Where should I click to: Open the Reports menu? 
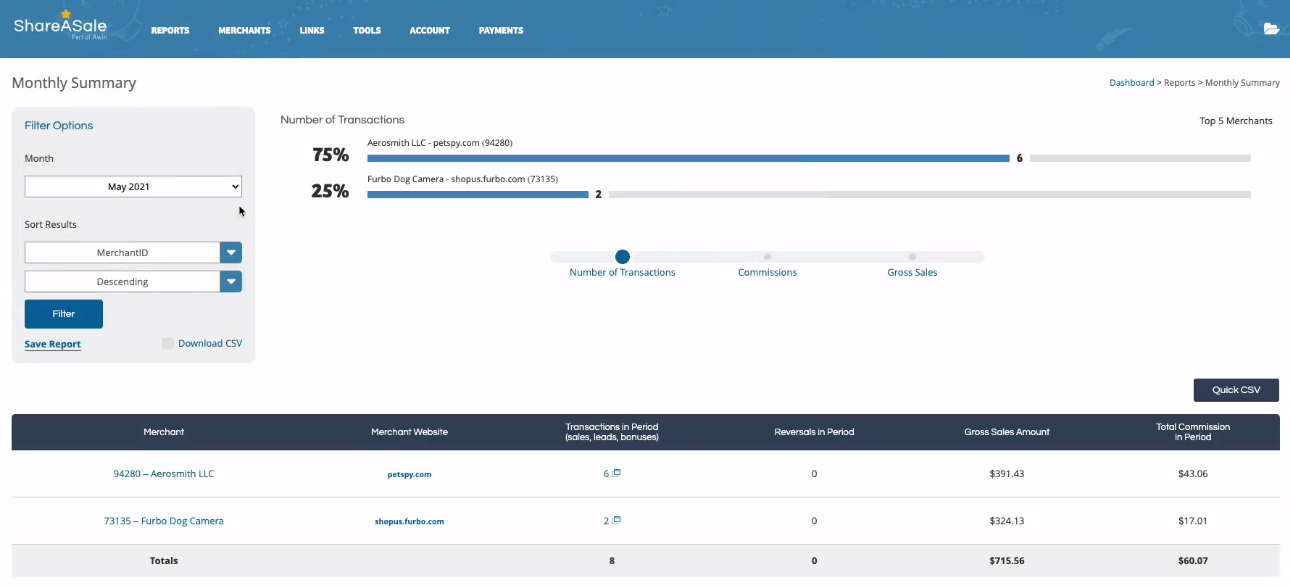(170, 31)
